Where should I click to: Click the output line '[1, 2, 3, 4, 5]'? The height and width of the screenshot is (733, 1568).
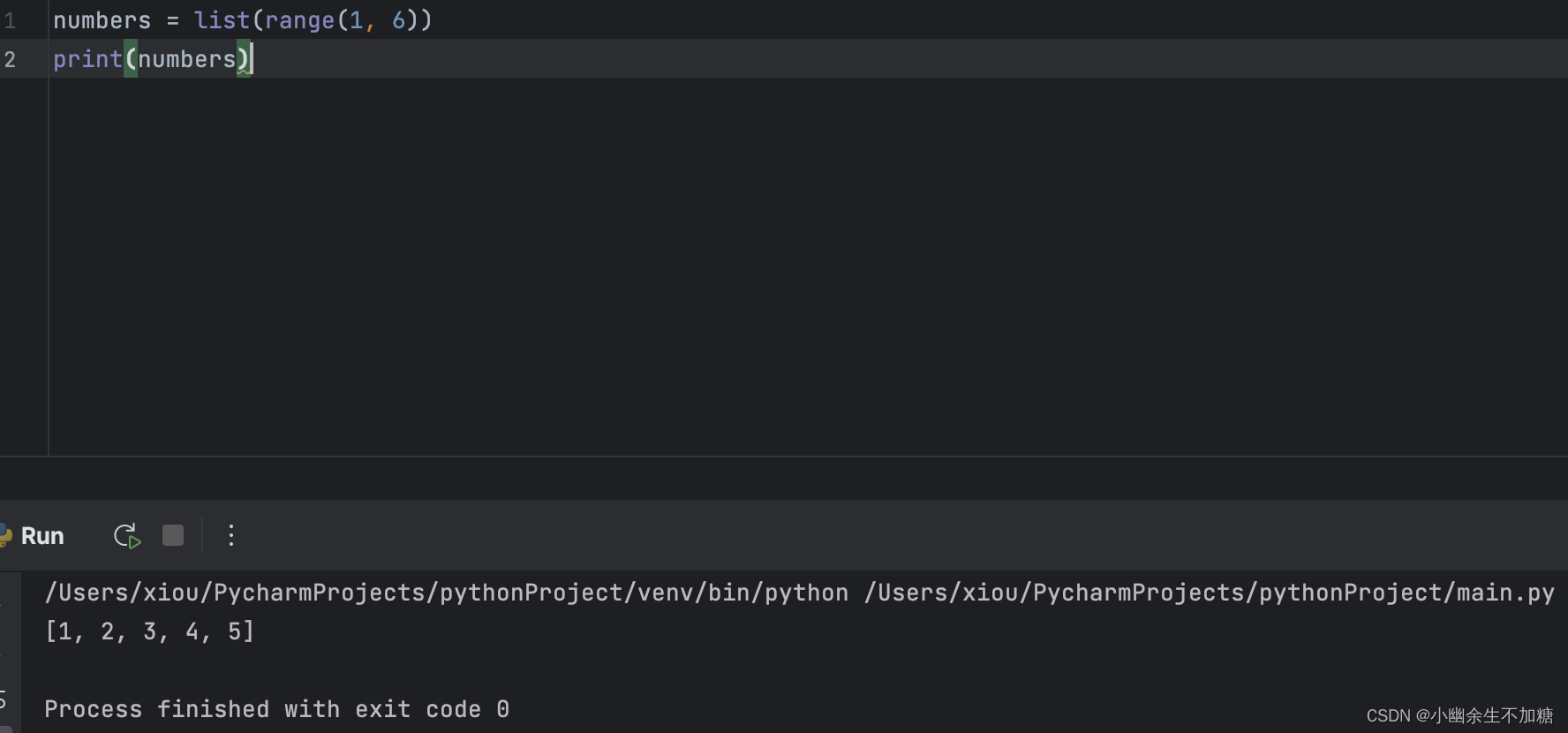(150, 631)
